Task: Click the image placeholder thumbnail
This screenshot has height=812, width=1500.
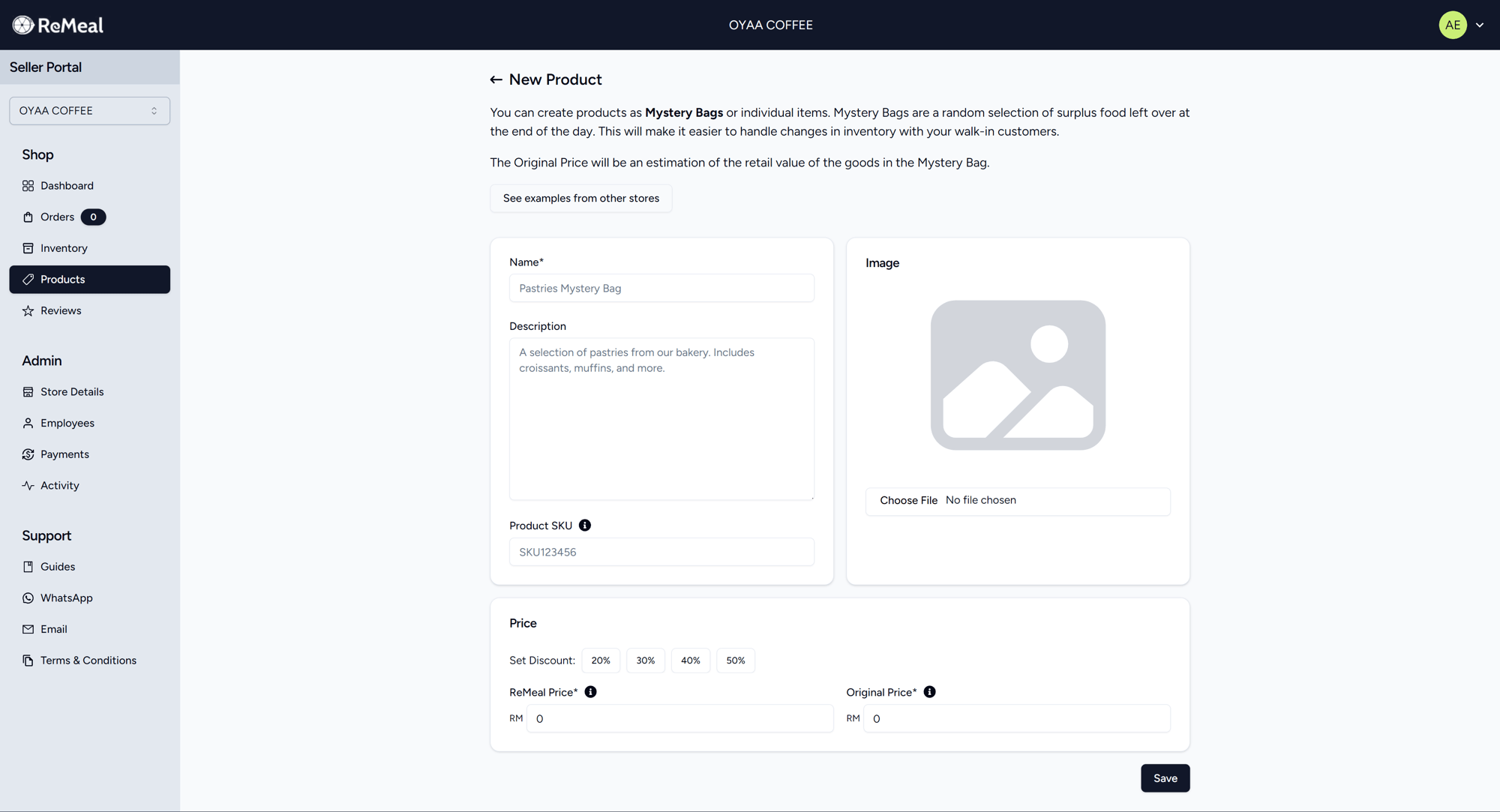Action: 1018,375
